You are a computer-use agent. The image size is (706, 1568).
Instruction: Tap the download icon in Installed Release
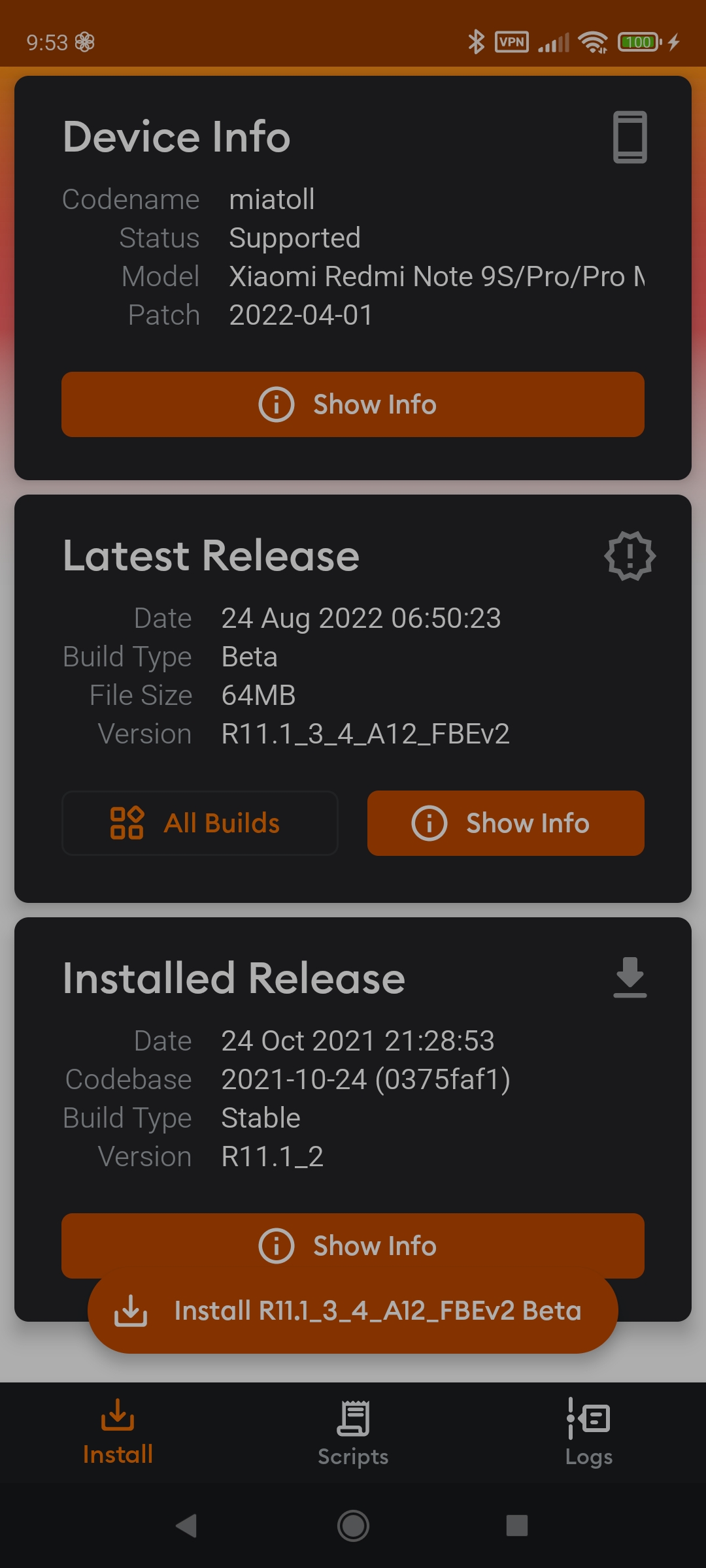(630, 977)
